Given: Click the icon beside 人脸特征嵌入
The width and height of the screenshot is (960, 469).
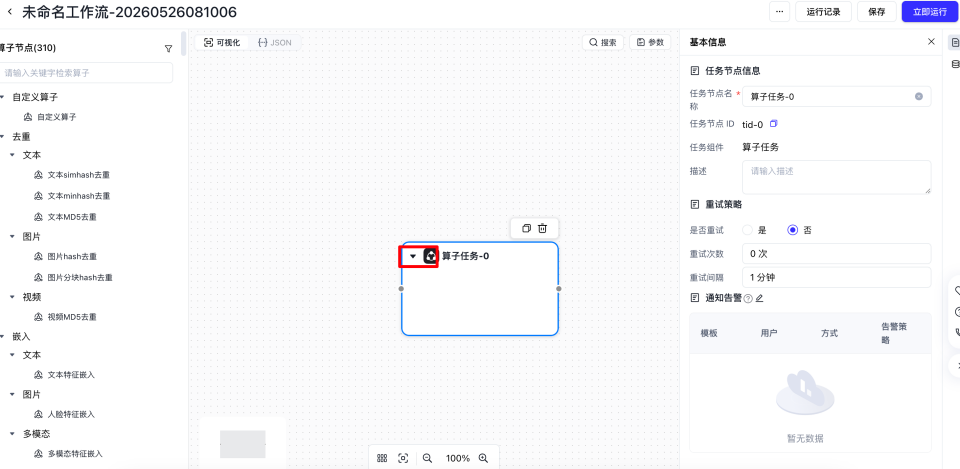Looking at the screenshot, I should (39, 415).
